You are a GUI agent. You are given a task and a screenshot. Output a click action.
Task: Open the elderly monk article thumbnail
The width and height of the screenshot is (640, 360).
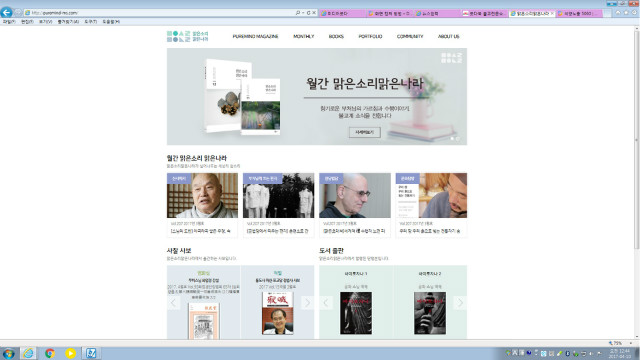click(x=202, y=195)
